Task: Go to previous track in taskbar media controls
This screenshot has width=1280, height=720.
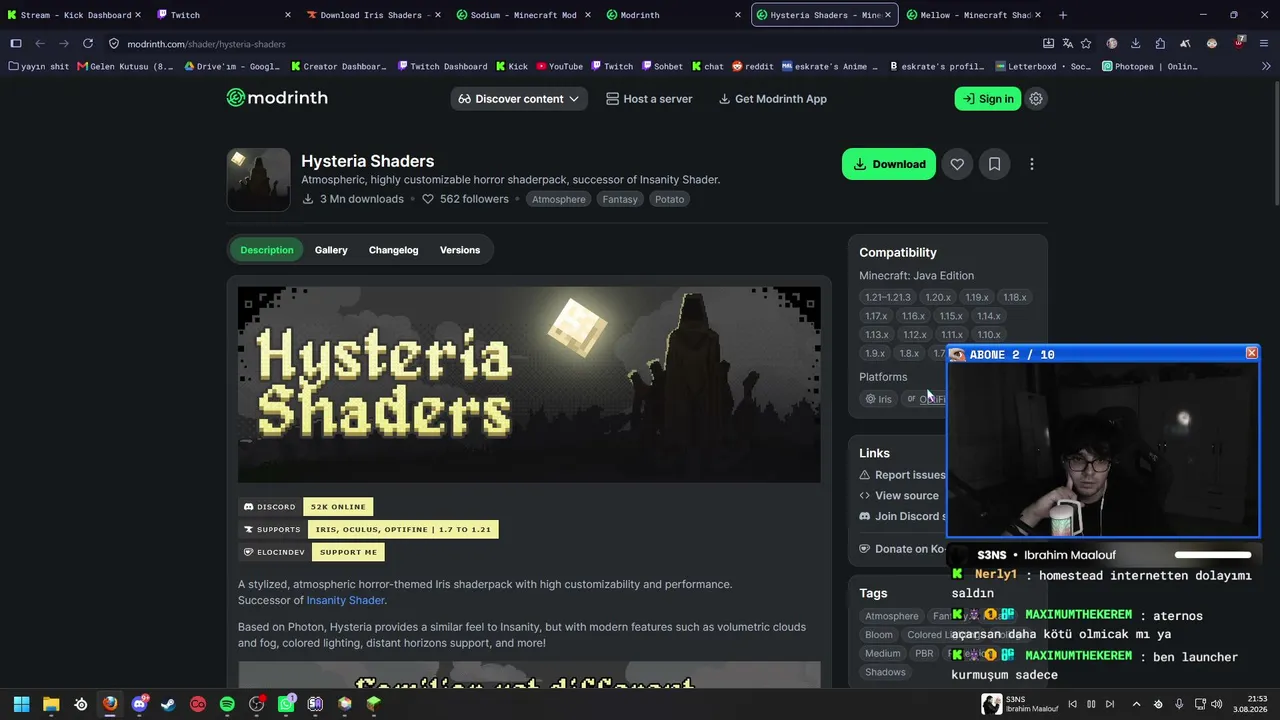Action: point(1072,704)
